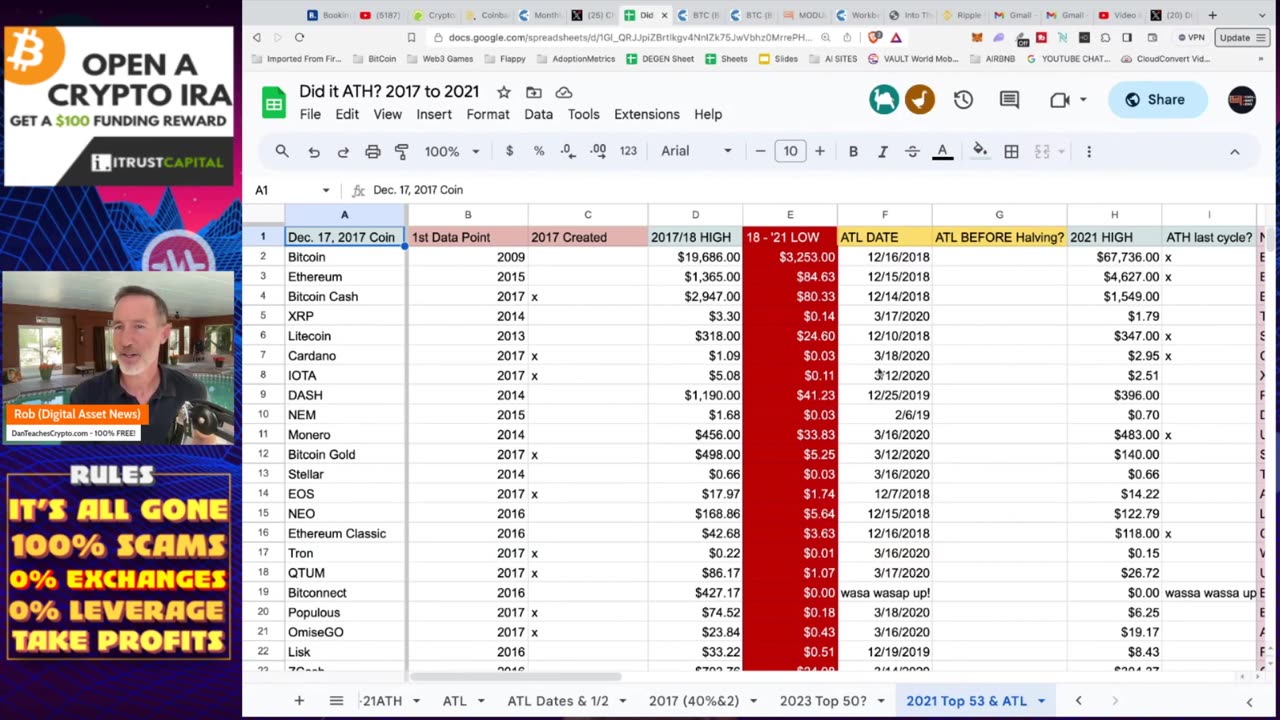Start a video call from camera icon
Image resolution: width=1280 pixels, height=720 pixels.
click(1060, 100)
